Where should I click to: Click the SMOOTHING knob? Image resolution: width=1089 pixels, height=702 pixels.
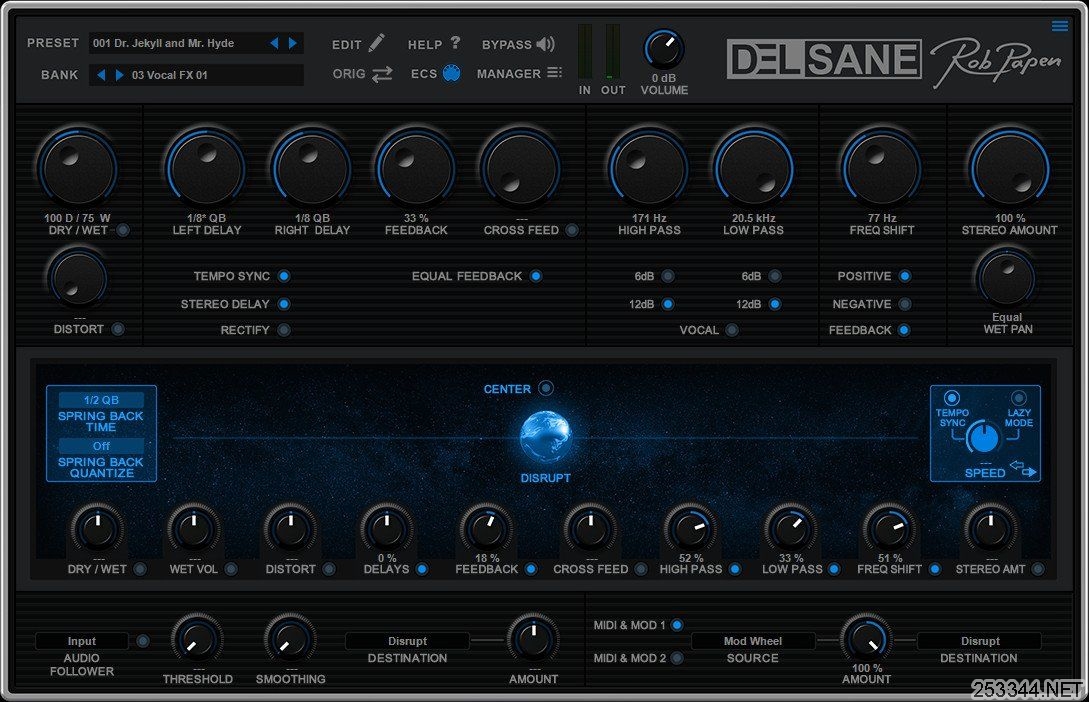tap(290, 640)
